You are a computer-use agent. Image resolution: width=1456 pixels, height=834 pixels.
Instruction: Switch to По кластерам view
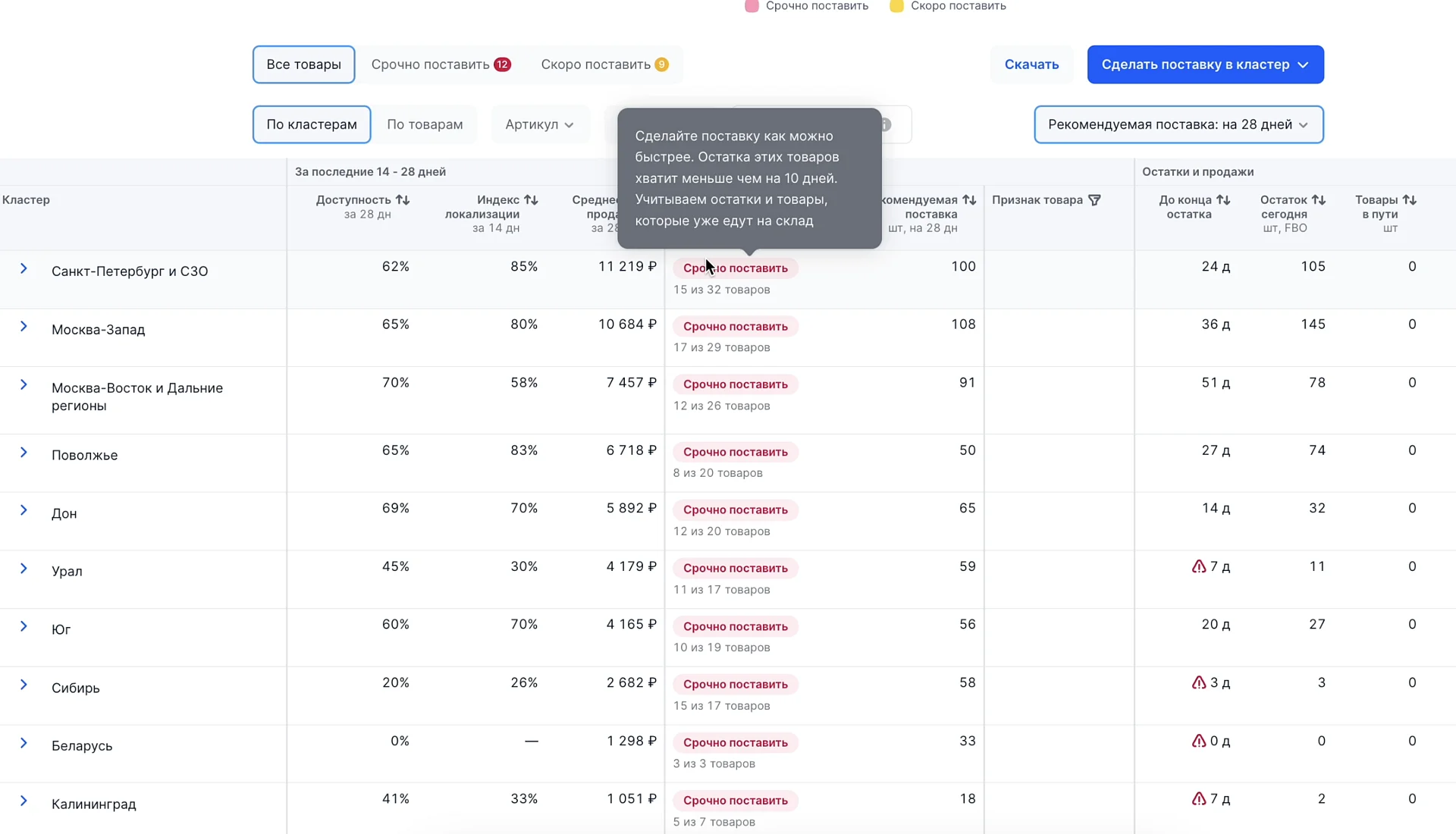tap(311, 124)
